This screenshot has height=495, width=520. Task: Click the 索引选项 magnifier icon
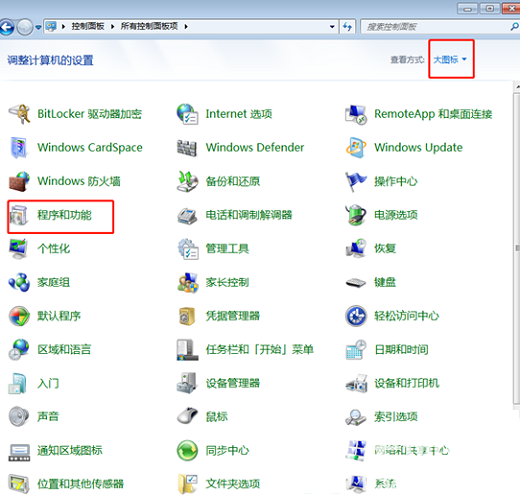click(x=356, y=417)
